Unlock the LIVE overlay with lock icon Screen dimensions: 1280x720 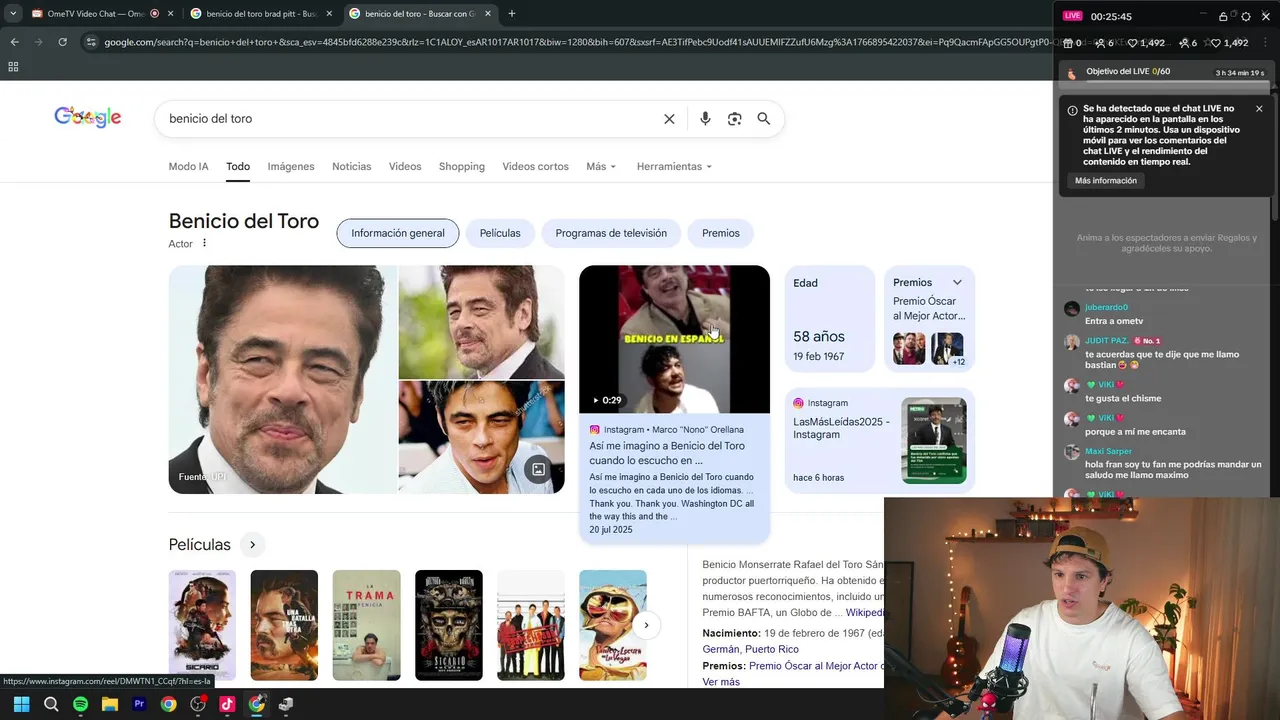[x=1223, y=16]
